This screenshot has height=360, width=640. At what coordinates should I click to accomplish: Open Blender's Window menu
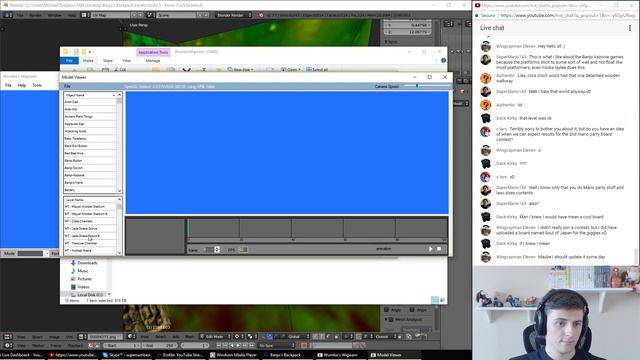[54, 15]
